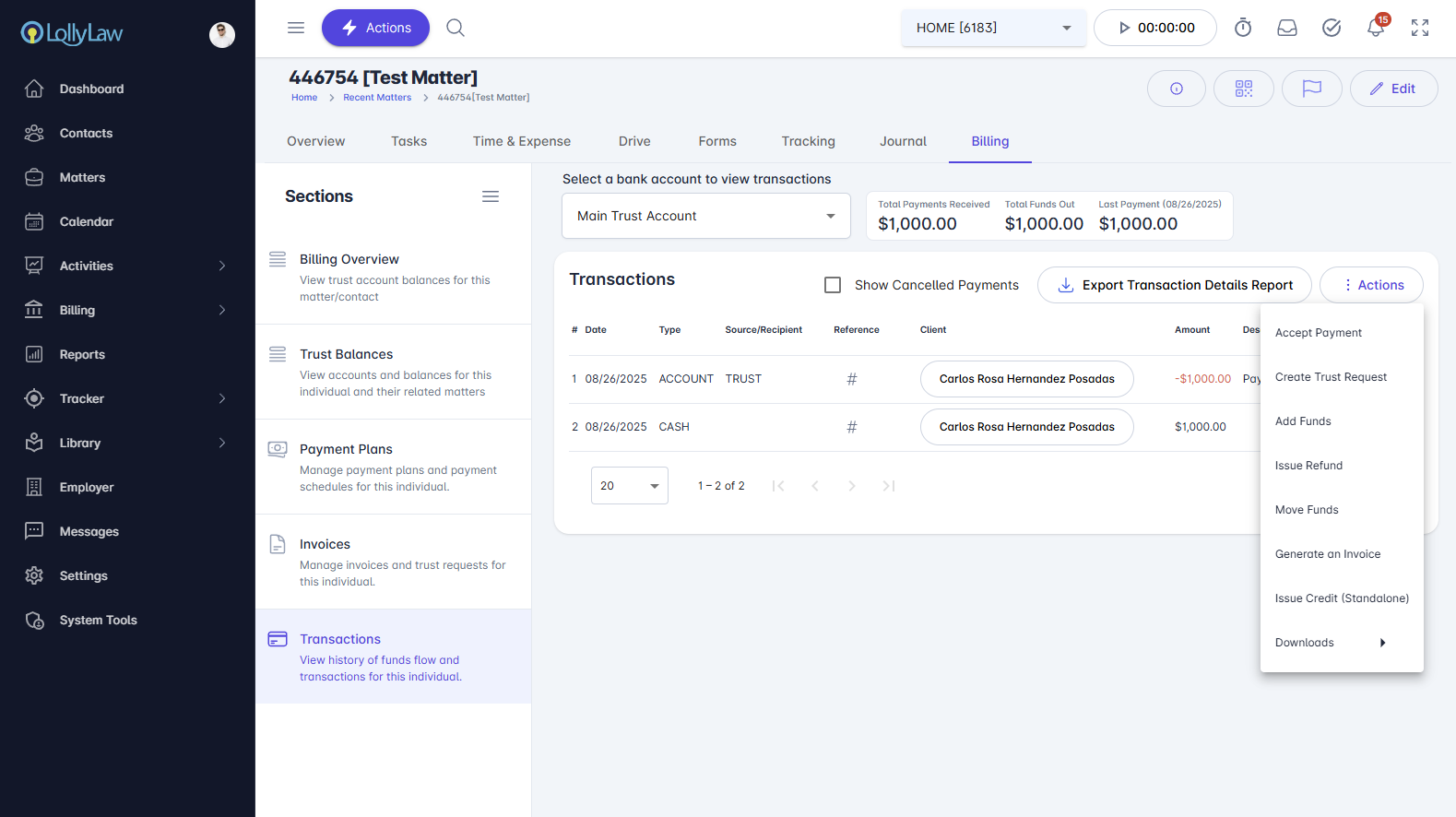Open the HOME [6183] selector dropdown

(x=993, y=28)
